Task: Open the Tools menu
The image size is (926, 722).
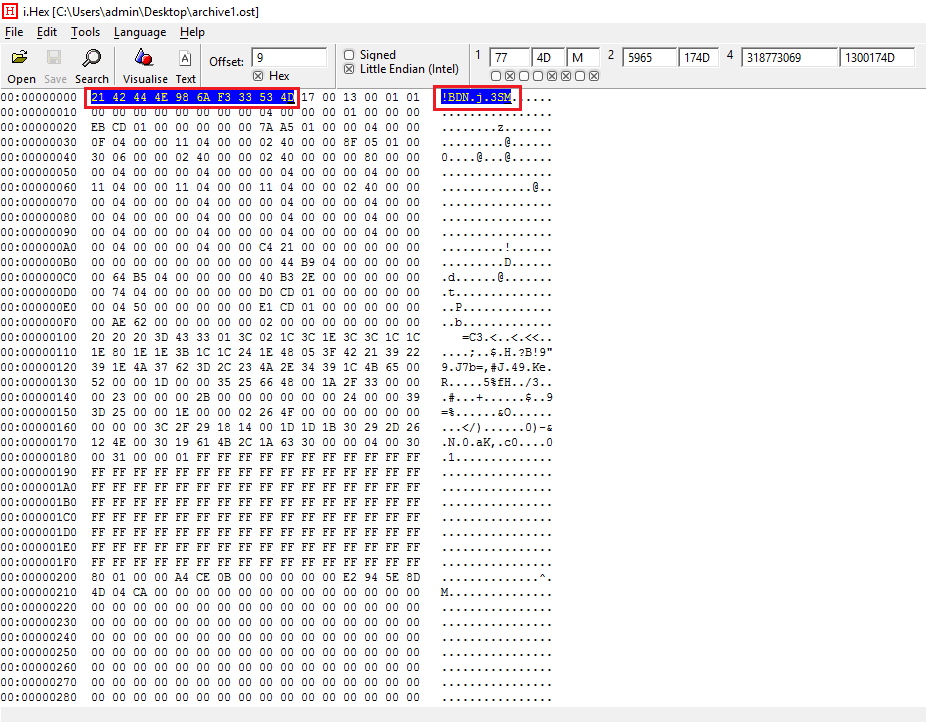Action: (x=86, y=32)
